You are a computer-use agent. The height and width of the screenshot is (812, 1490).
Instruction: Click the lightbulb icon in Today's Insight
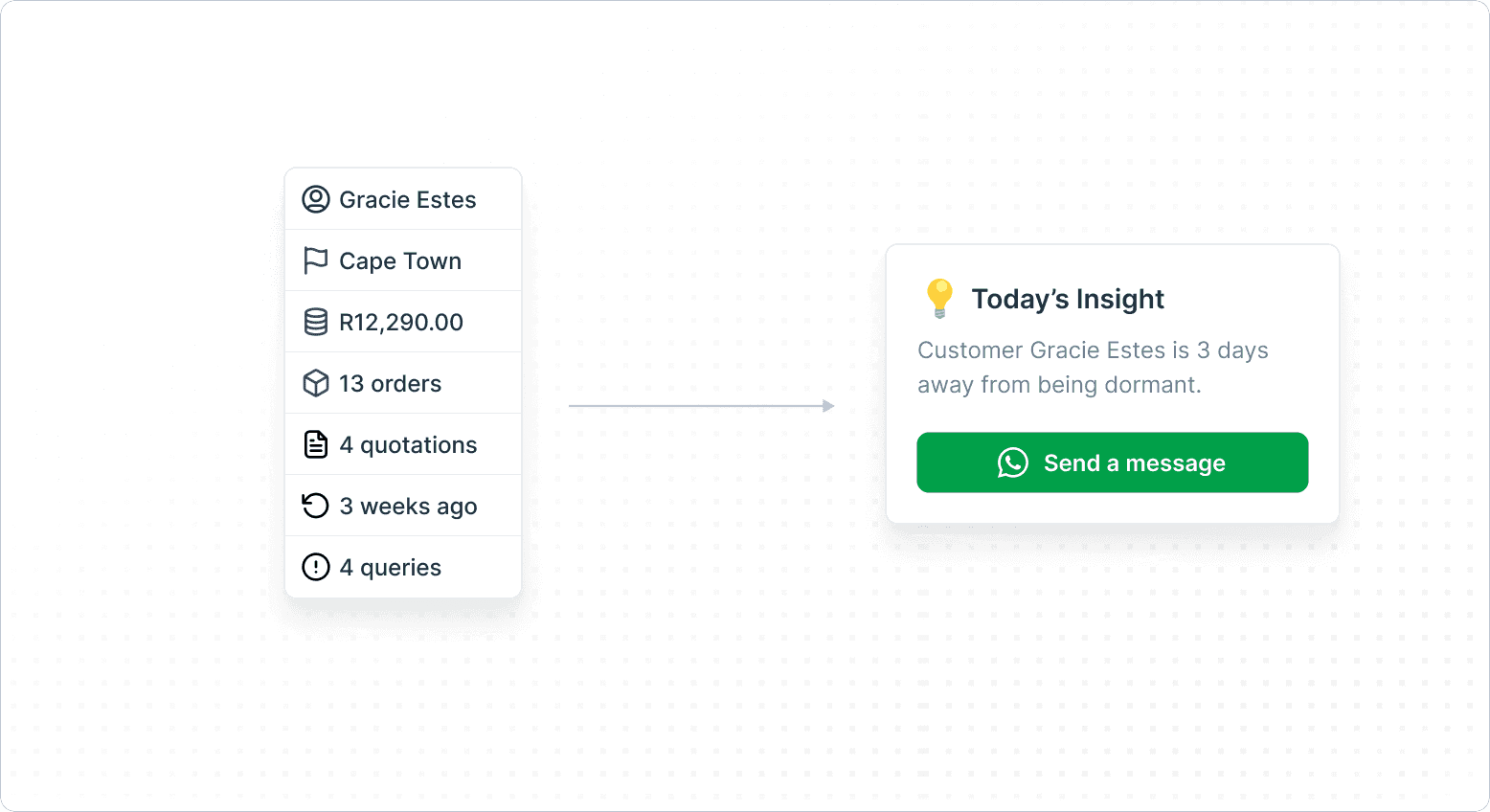[939, 299]
